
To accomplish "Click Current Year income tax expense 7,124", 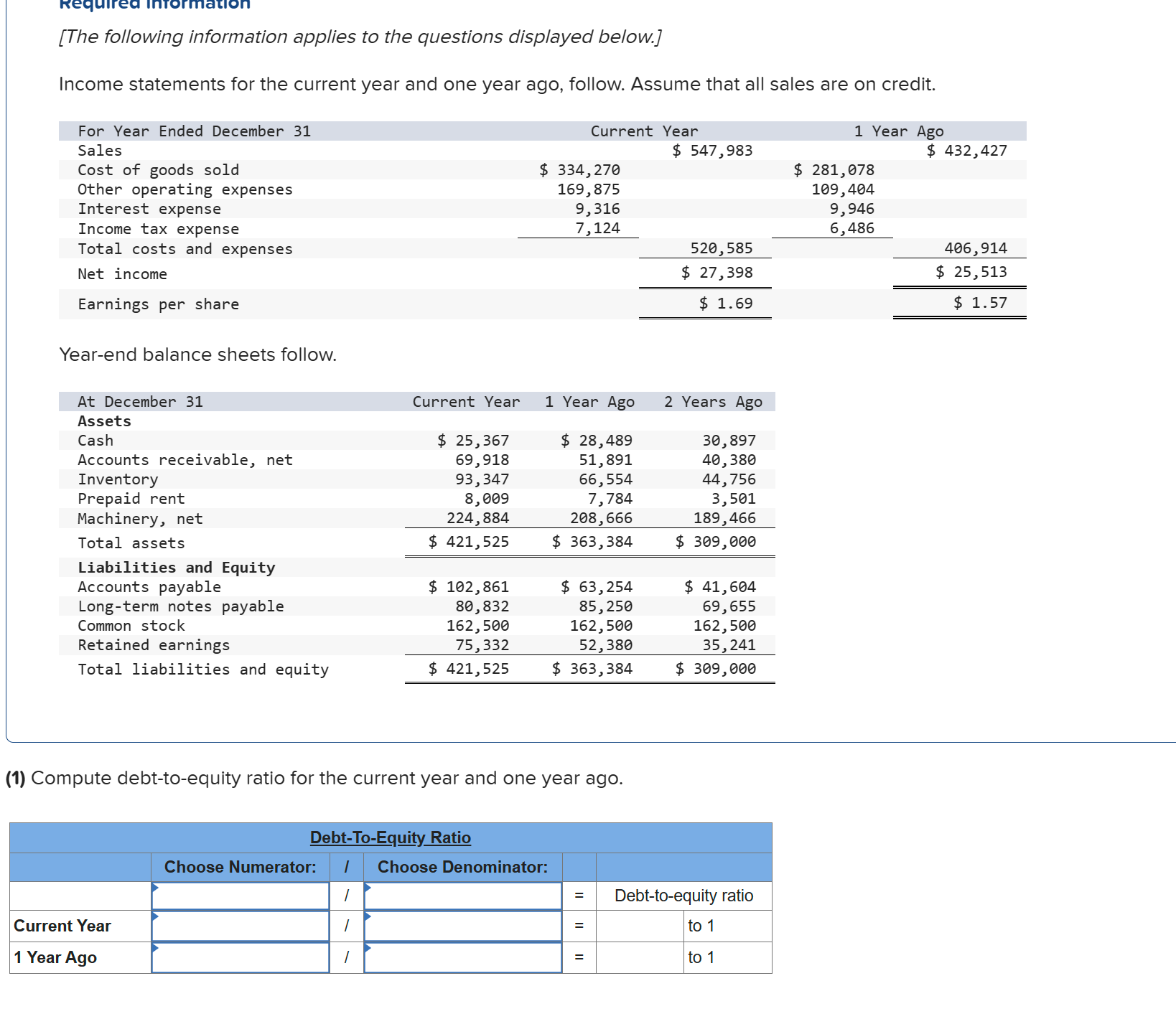I will pyautogui.click(x=597, y=228).
